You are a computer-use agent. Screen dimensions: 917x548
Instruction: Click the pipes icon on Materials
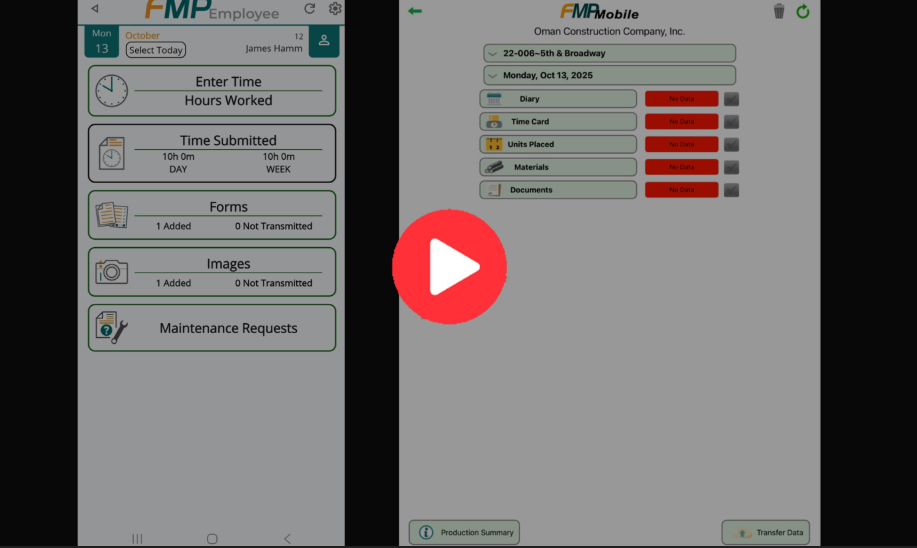click(x=494, y=167)
